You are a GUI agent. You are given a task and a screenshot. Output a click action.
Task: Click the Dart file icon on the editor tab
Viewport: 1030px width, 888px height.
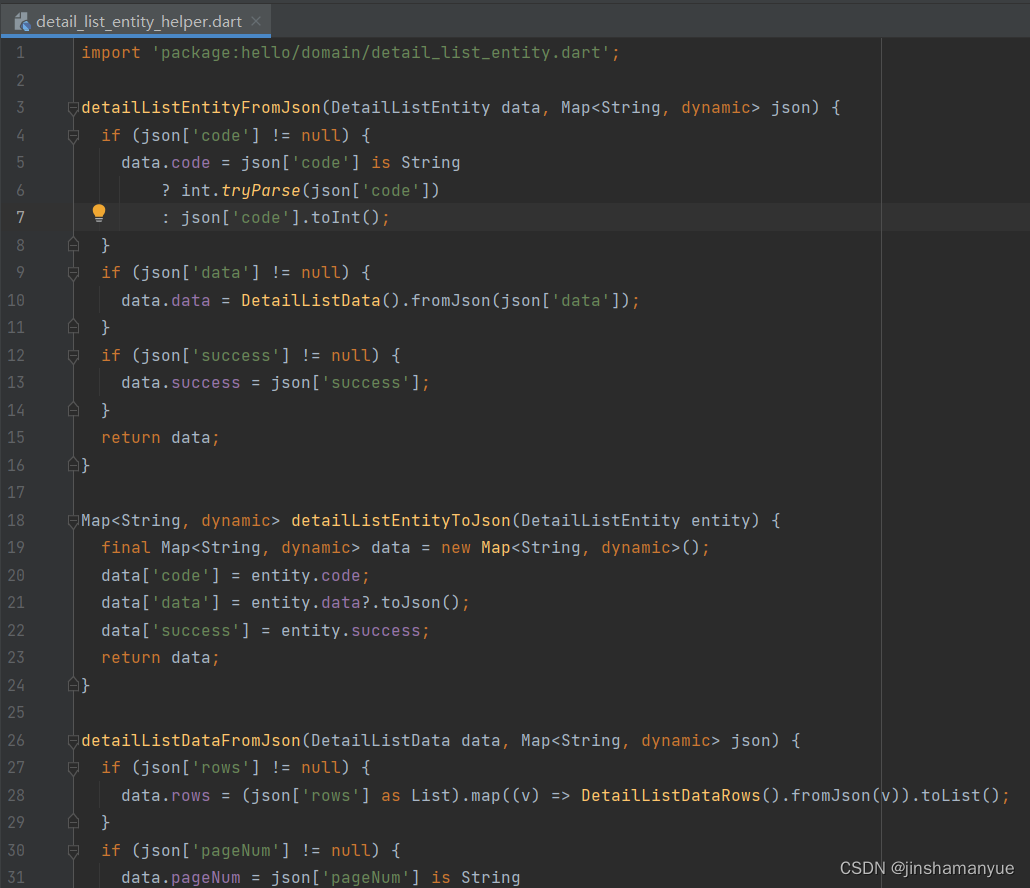(20, 20)
